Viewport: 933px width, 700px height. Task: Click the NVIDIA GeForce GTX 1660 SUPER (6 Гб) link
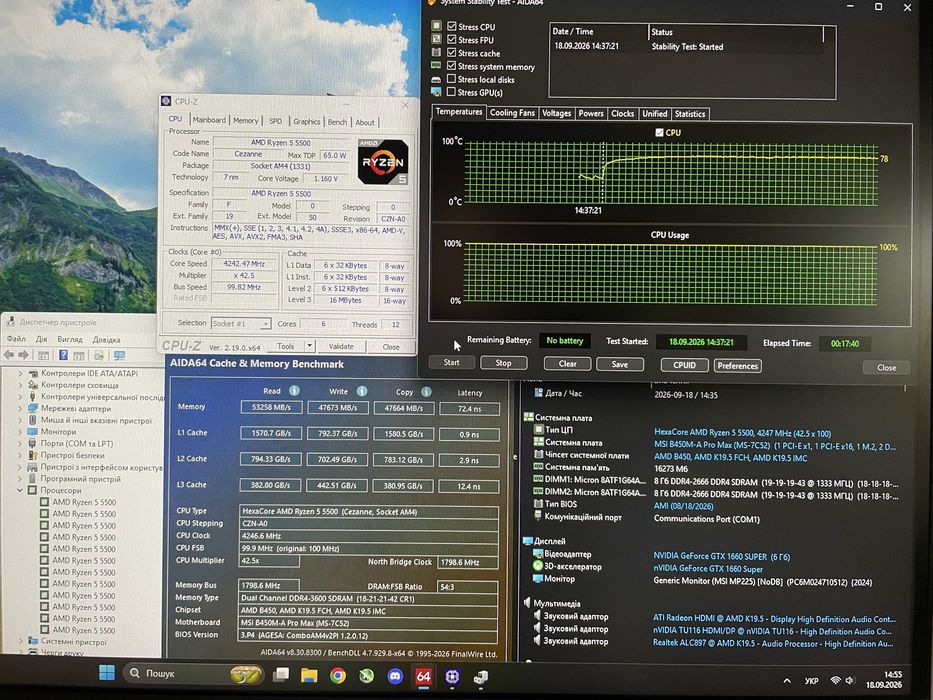(x=722, y=557)
